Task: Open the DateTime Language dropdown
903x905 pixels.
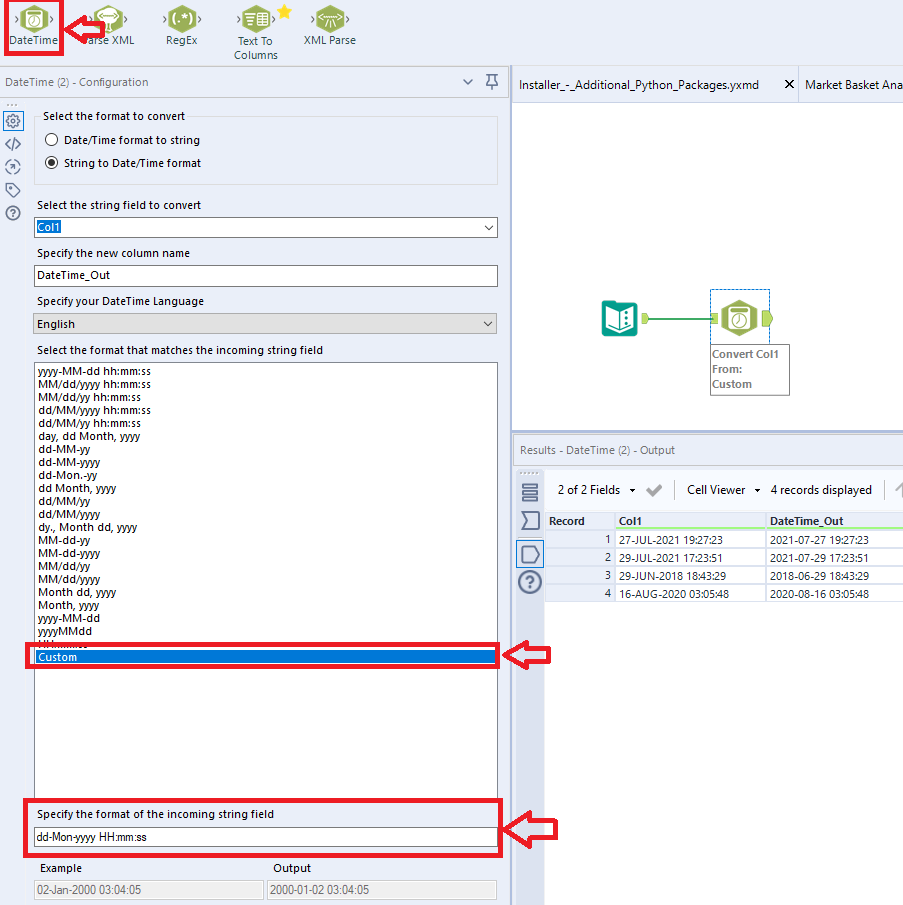Action: tap(487, 323)
